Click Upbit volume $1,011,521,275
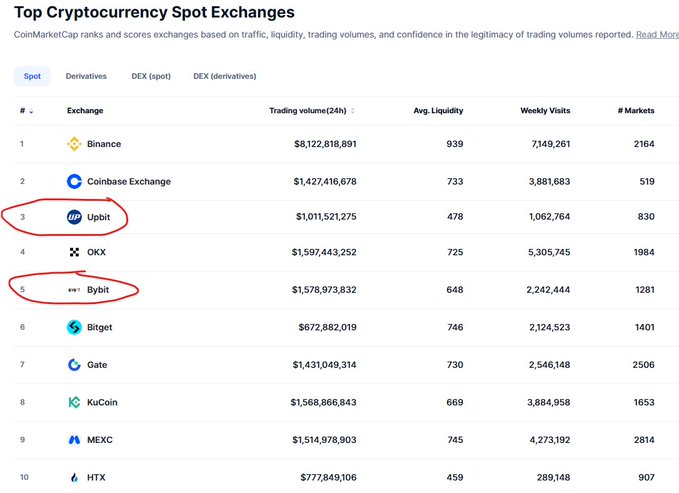Screen dimensions: 679x493 tap(326, 217)
